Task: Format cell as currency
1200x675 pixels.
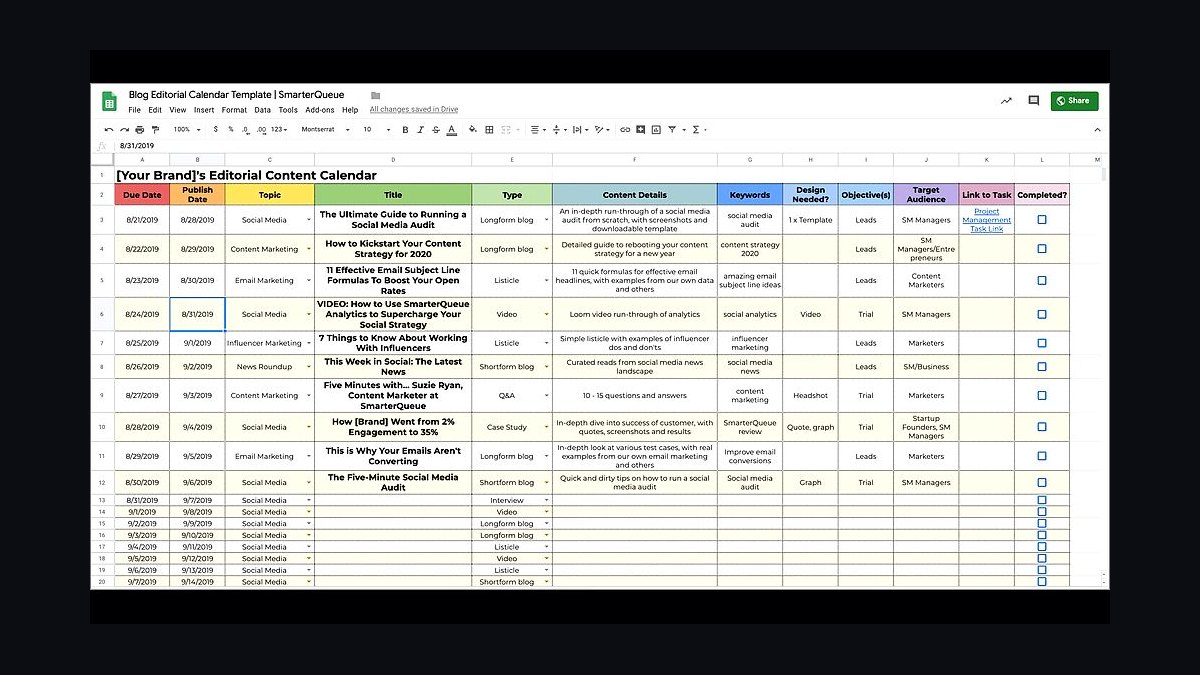Action: tap(216, 129)
